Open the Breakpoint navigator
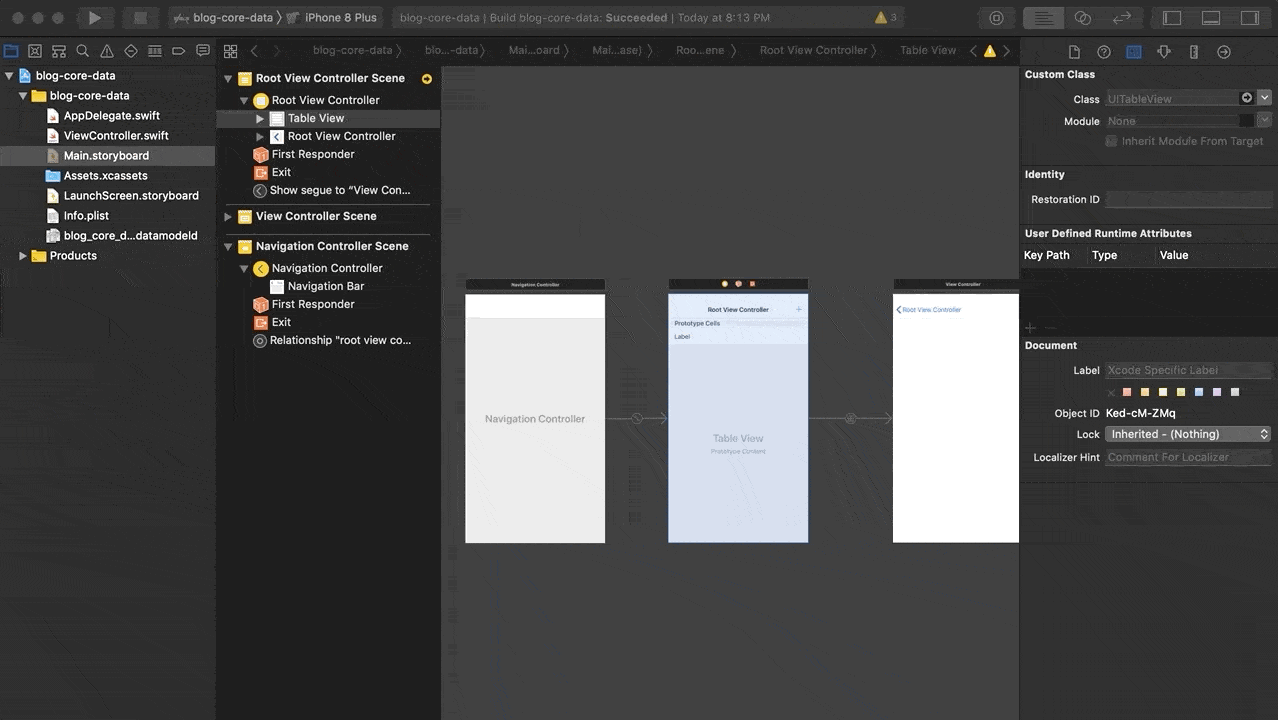1278x720 pixels. pyautogui.click(x=179, y=51)
